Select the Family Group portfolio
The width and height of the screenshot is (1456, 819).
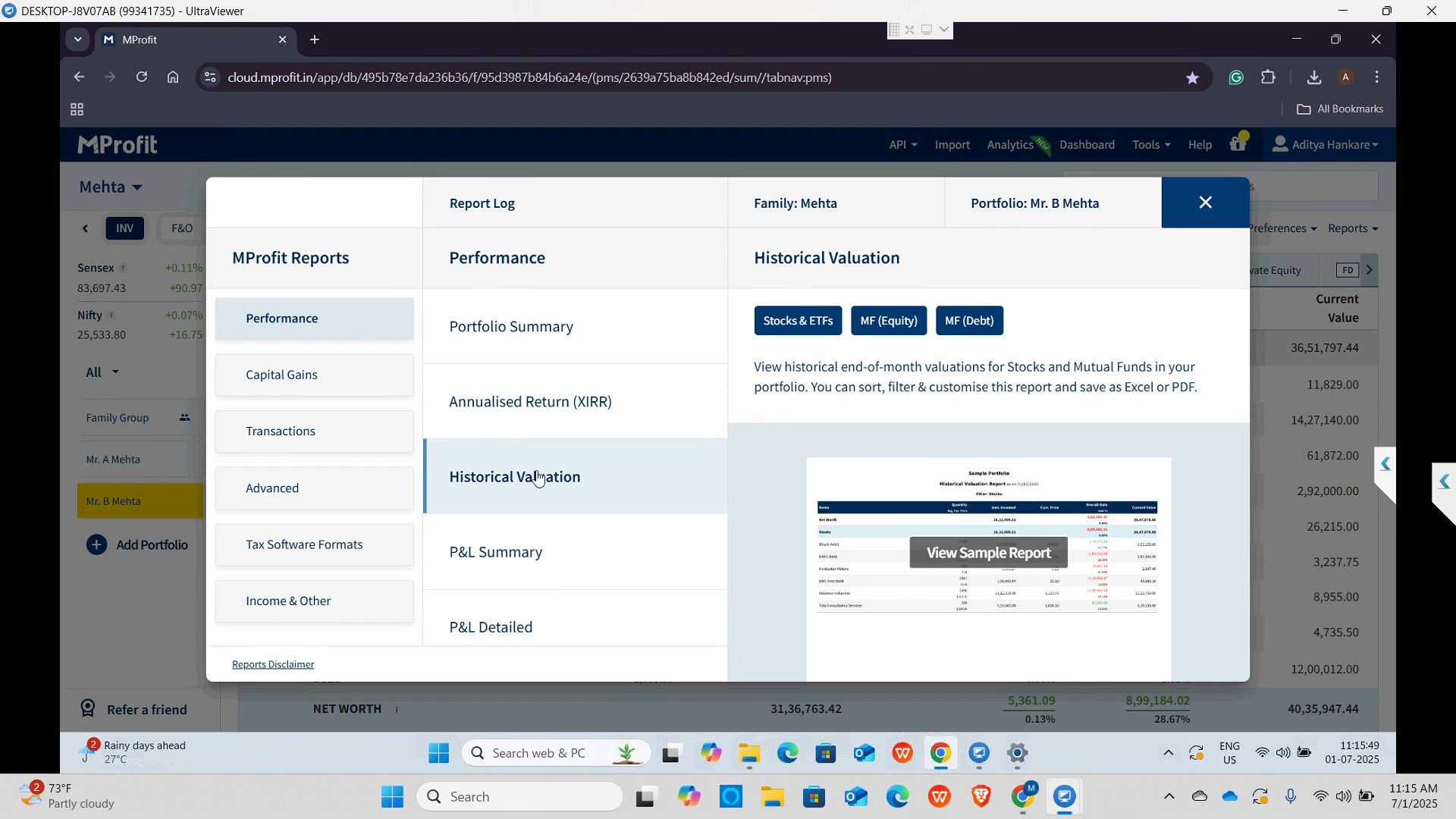click(140, 418)
